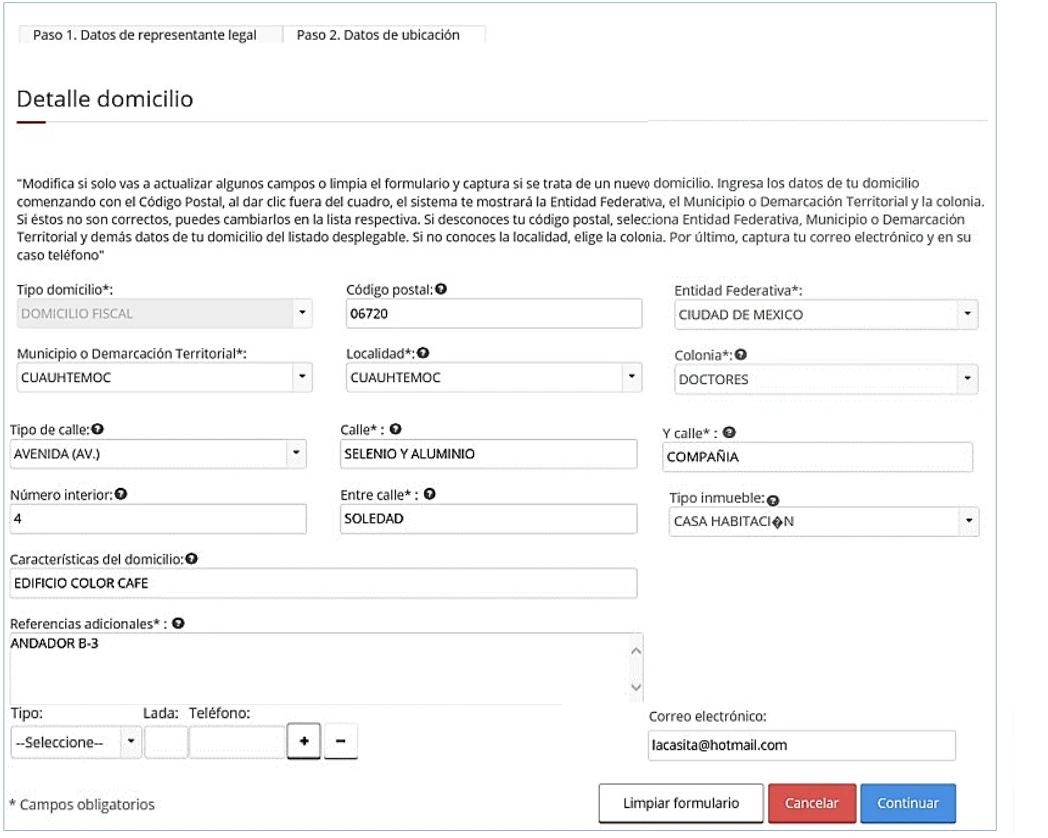Click the Teléfono number input field
This screenshot has height=838, width=1048.
[237, 742]
